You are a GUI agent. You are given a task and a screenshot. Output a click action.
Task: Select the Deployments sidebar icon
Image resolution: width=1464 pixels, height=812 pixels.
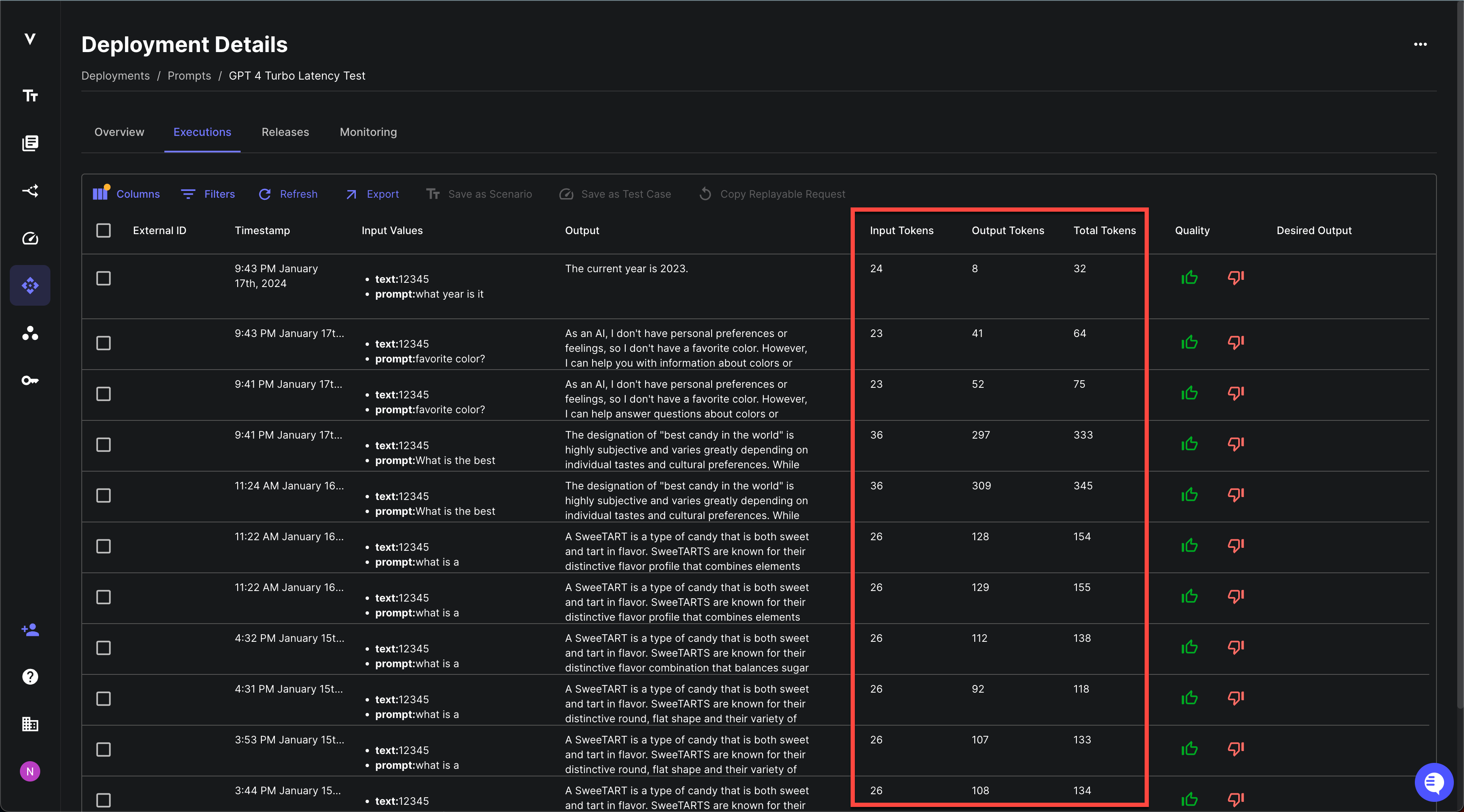[30, 285]
